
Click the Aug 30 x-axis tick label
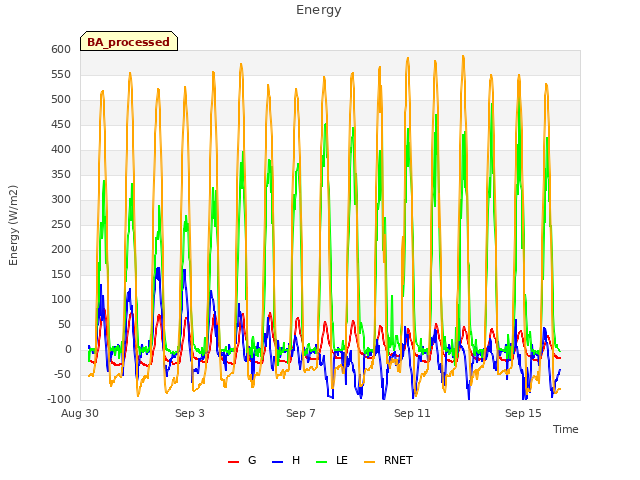80,413
